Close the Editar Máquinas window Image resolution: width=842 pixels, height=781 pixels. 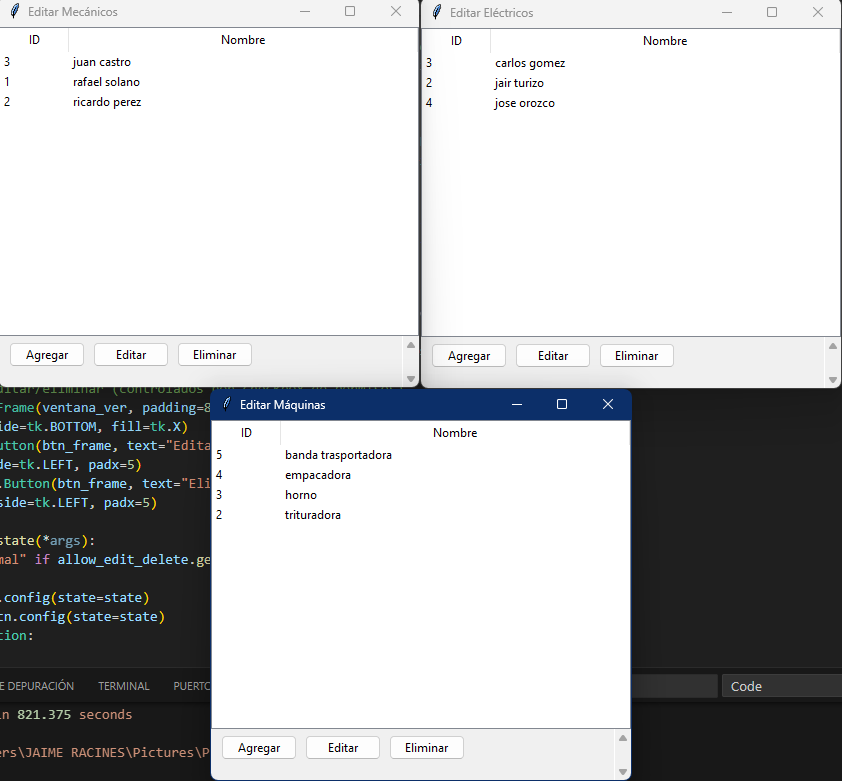coord(608,404)
